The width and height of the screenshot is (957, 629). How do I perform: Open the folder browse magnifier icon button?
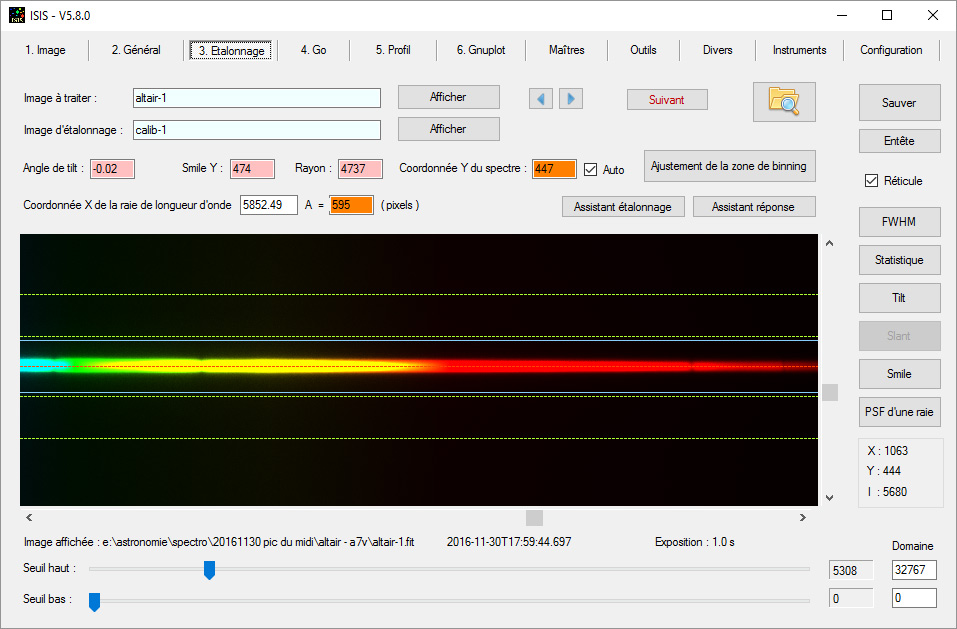coord(784,102)
